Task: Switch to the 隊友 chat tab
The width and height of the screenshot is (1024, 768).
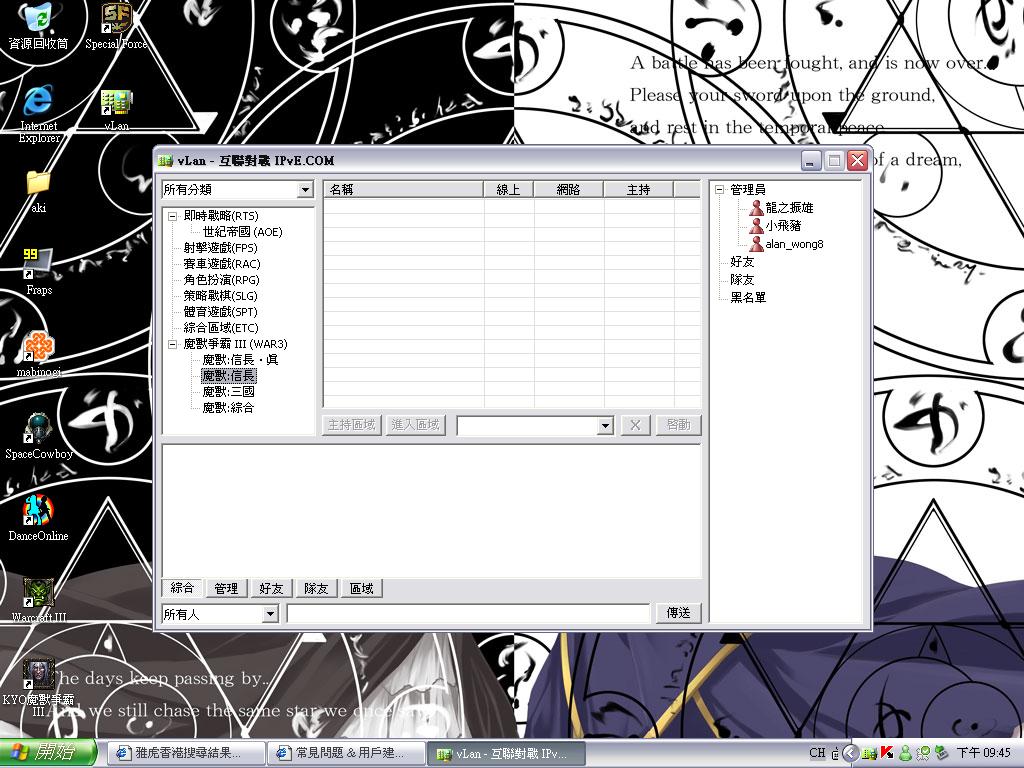Action: tap(316, 588)
